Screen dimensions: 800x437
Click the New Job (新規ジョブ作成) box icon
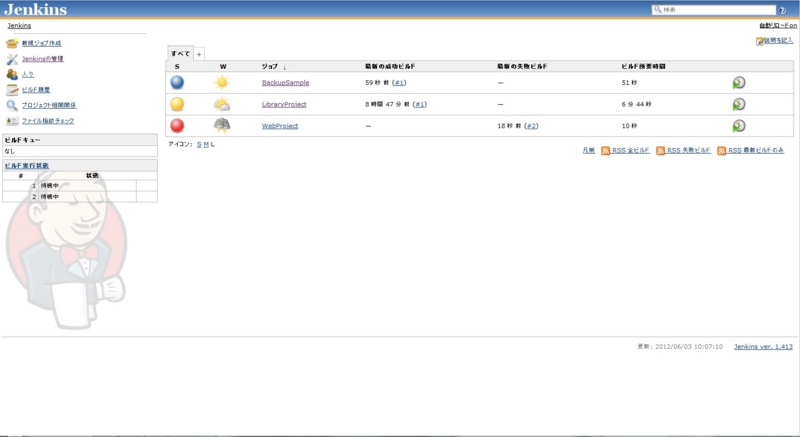[12, 43]
